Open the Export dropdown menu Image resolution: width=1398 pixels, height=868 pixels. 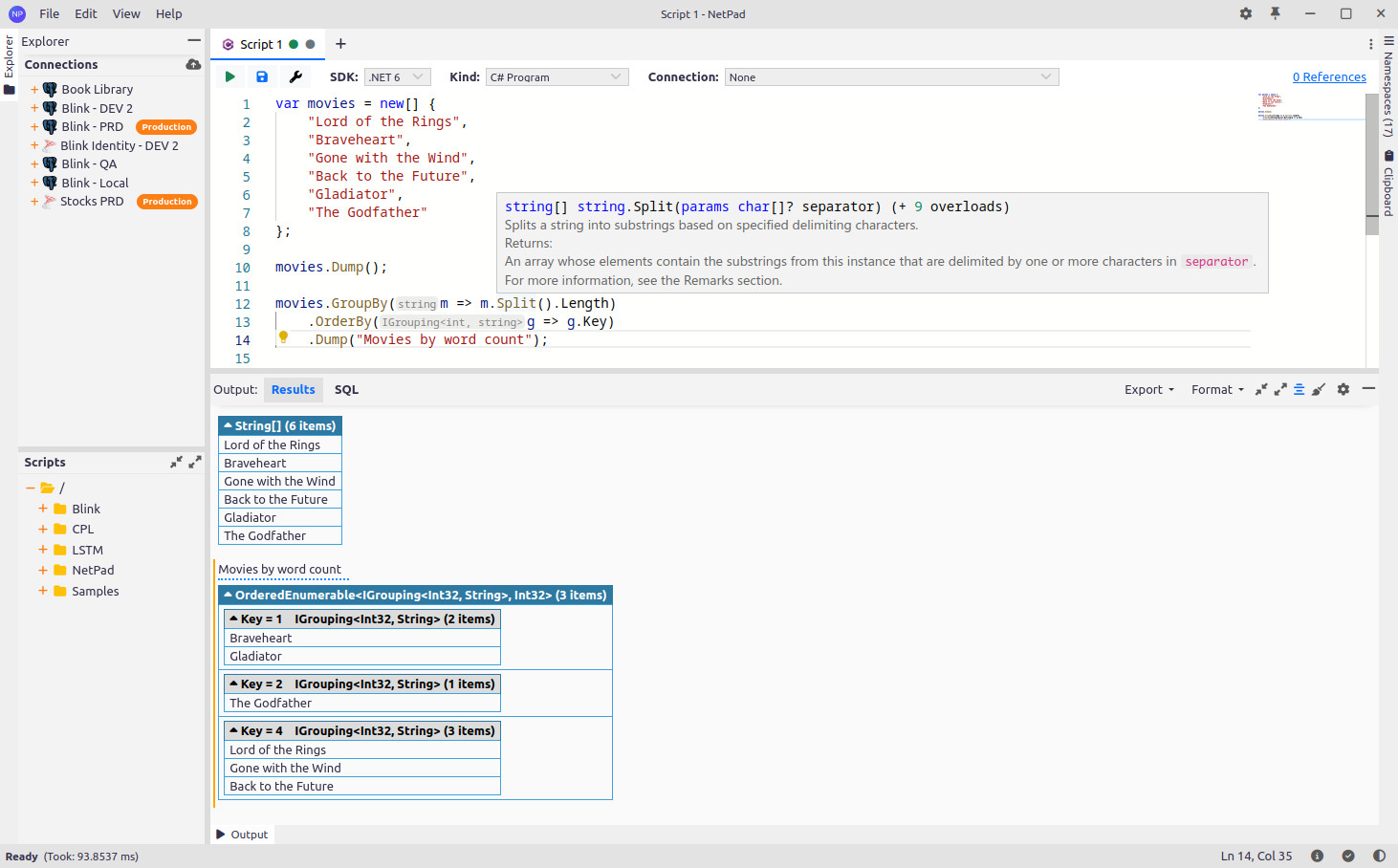coord(1149,389)
